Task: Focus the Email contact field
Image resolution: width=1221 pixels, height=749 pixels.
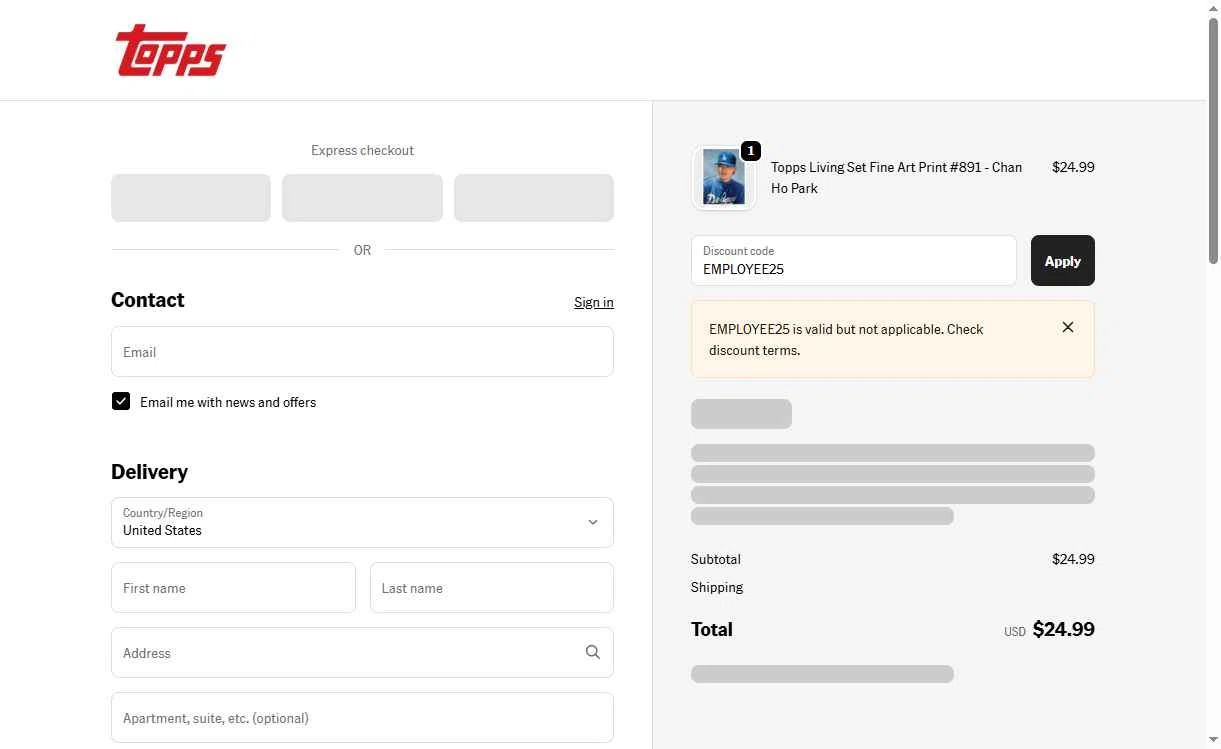Action: (362, 352)
